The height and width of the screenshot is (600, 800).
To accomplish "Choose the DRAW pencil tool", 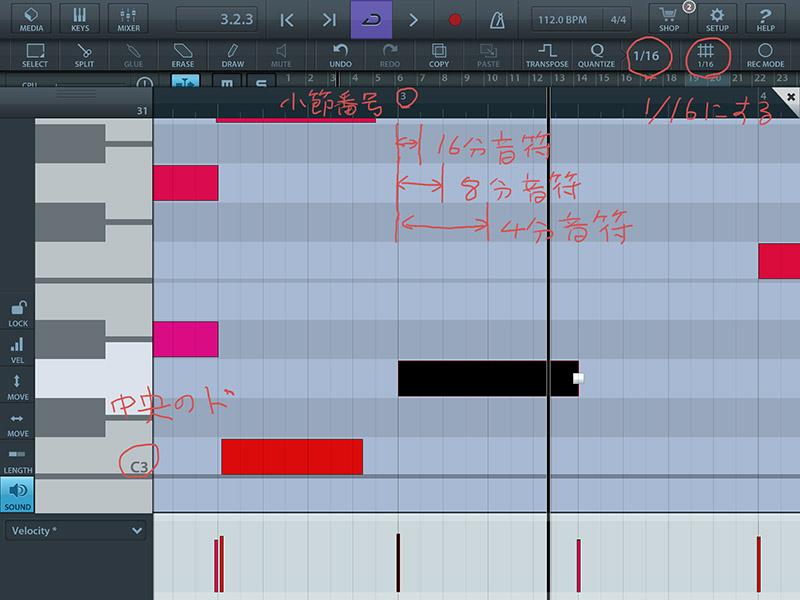I will click(233, 55).
